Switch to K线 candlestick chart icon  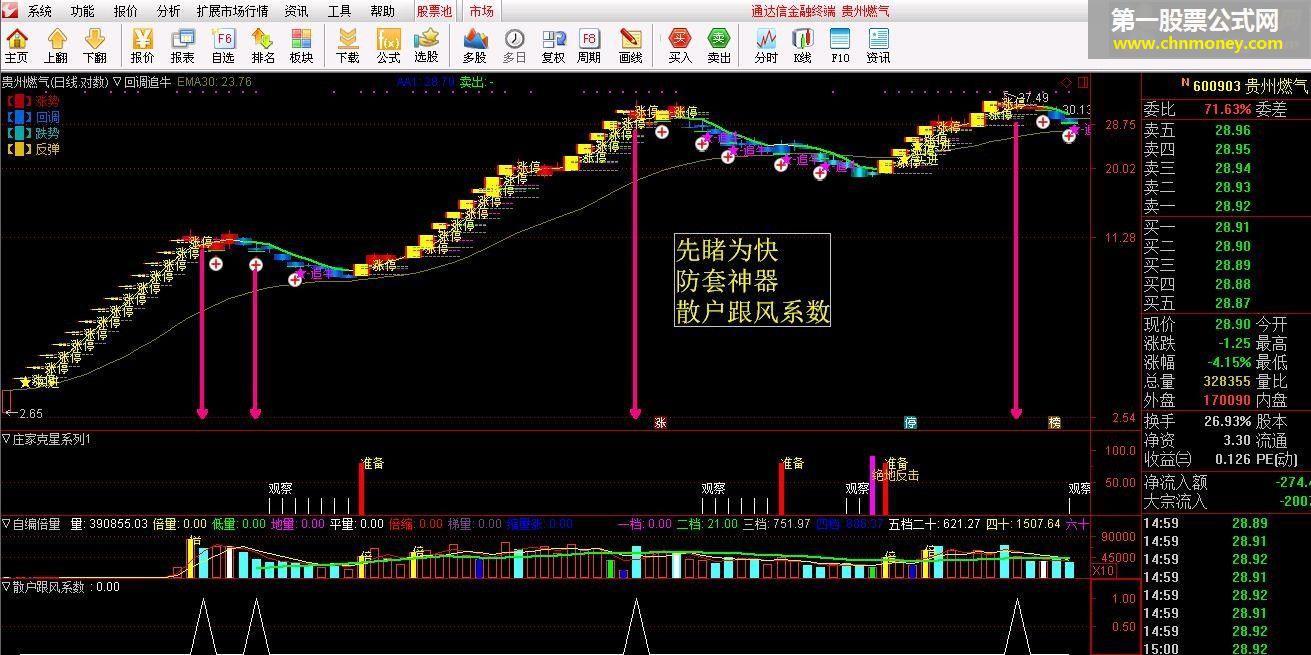(803, 46)
